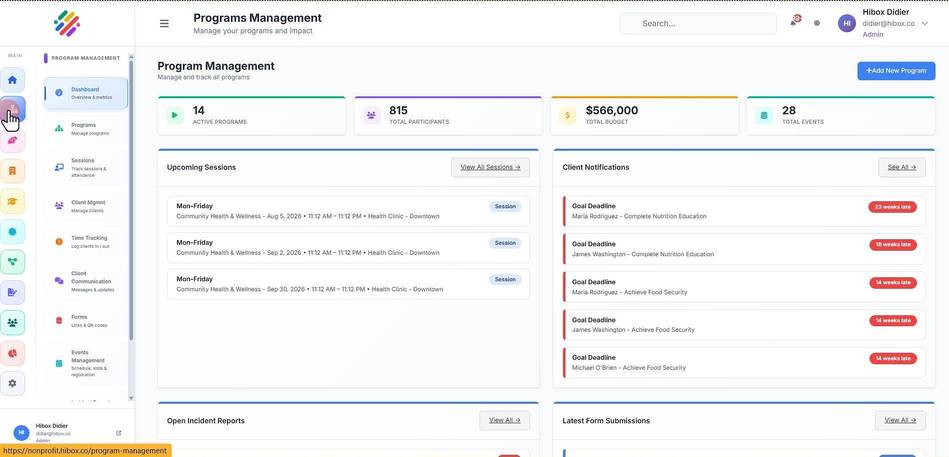This screenshot has height=457, width=949.
Task: Click See All in Client Notifications
Action: [902, 167]
